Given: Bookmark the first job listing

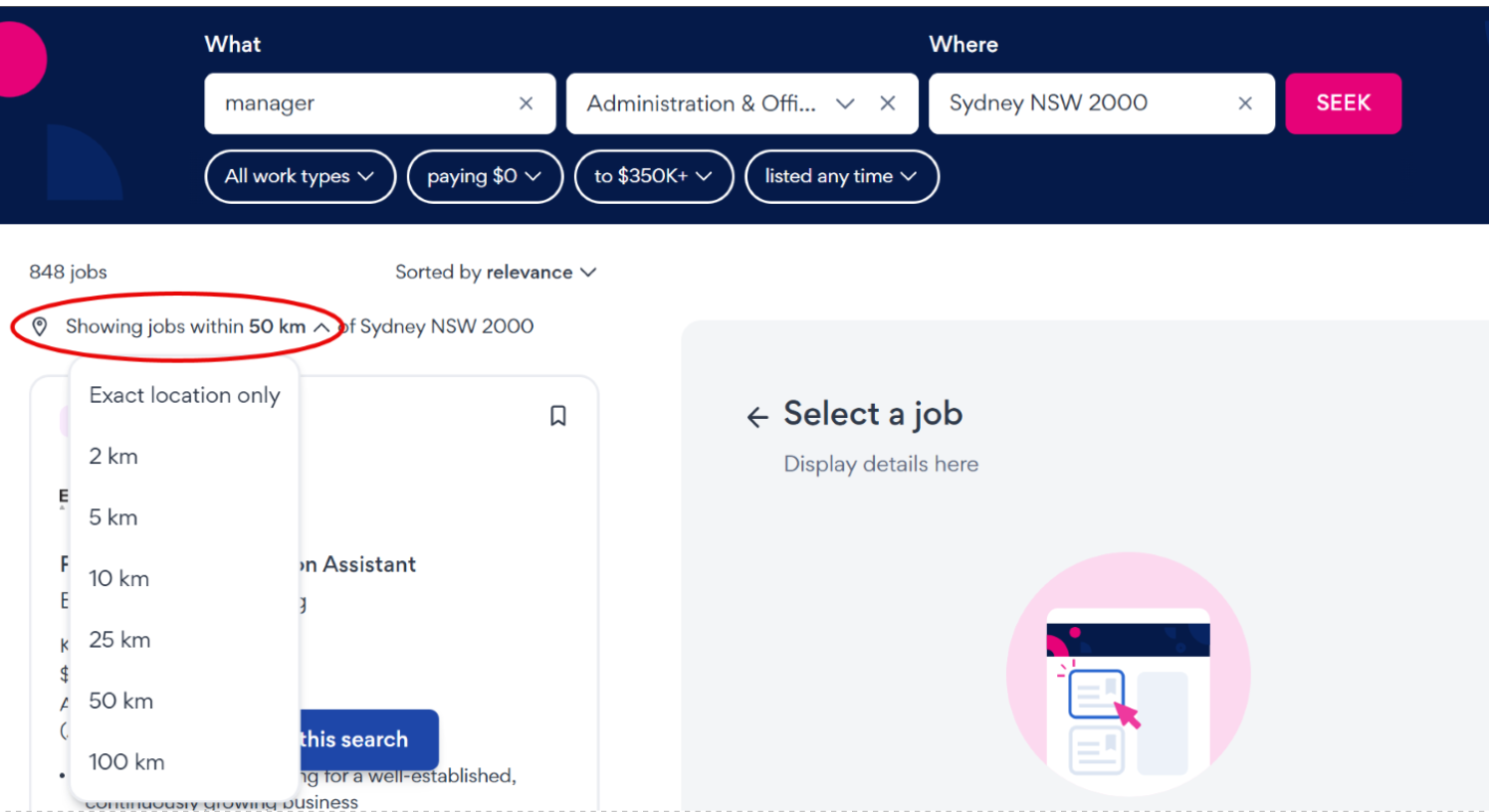Looking at the screenshot, I should point(558,416).
